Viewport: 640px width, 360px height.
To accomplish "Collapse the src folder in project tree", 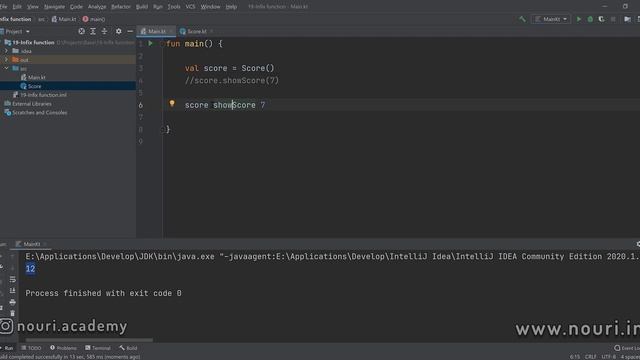I will click(x=6, y=69).
